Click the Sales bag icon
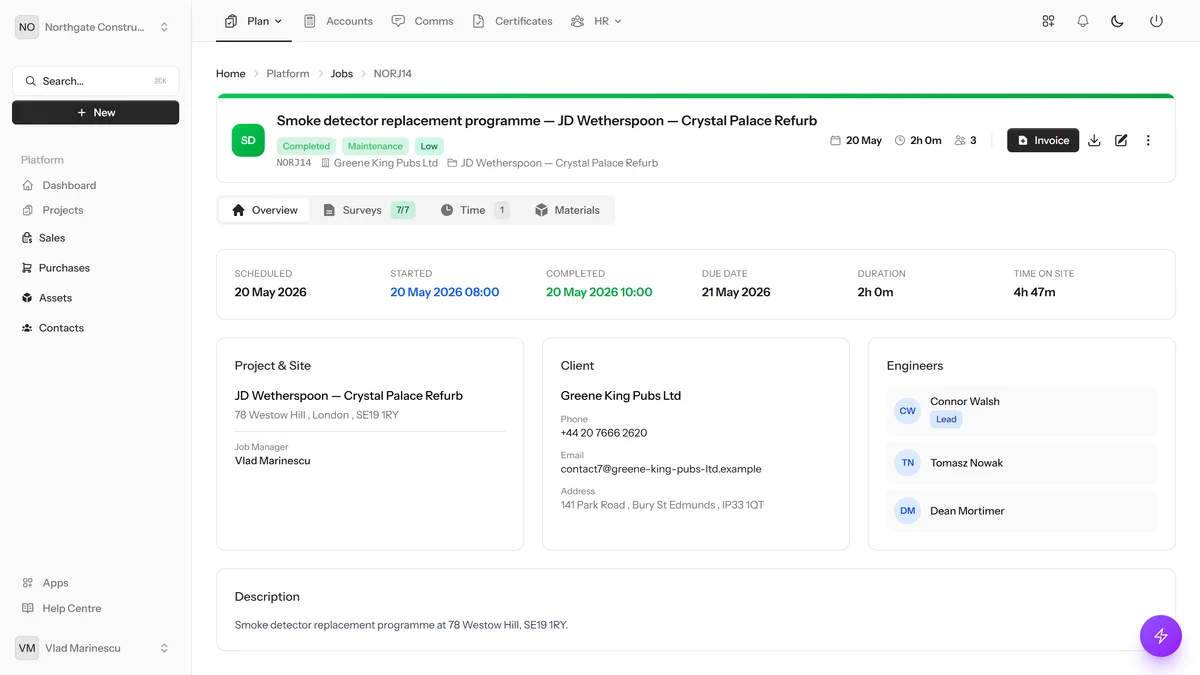Image resolution: width=1200 pixels, height=675 pixels. pyautogui.click(x=27, y=238)
